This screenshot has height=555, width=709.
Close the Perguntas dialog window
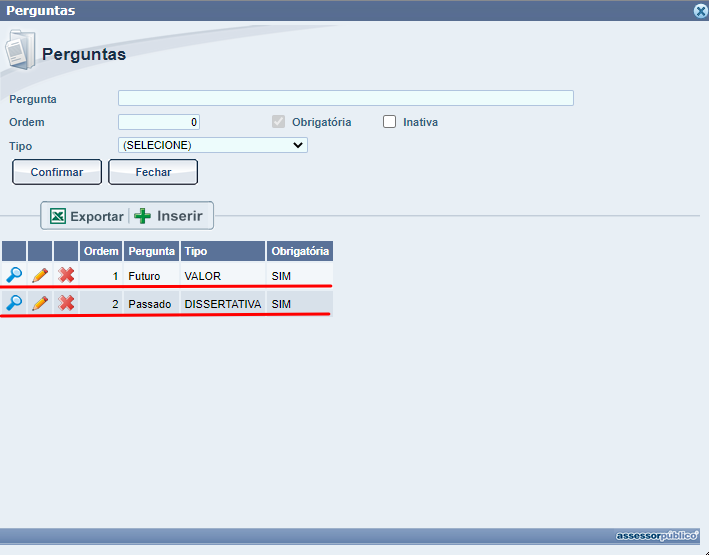[700, 11]
